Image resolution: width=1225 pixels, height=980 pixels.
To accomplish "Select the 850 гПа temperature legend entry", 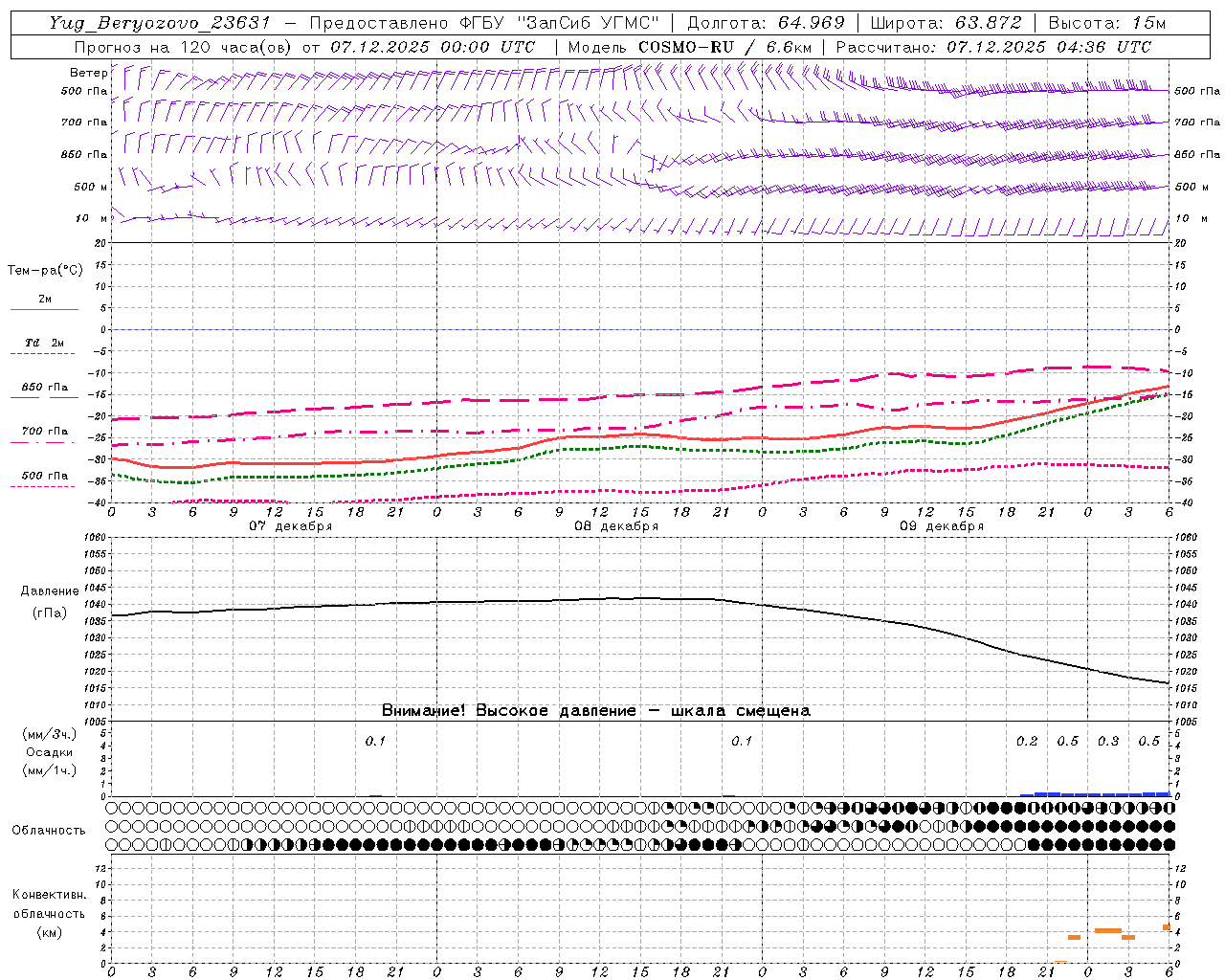I will pos(44,389).
